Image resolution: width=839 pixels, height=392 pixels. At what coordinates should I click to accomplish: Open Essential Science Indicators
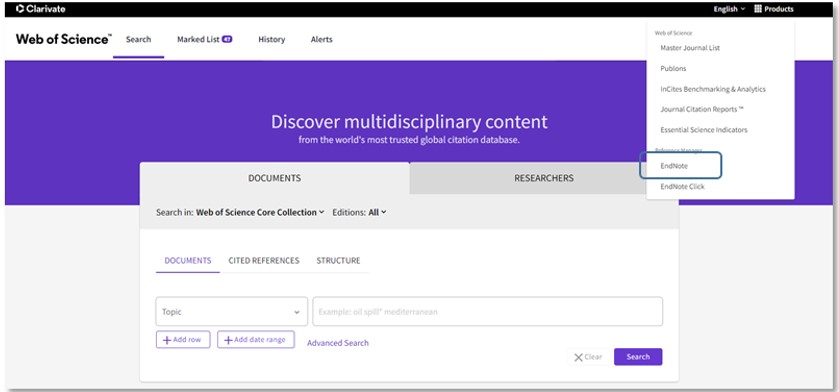[x=704, y=130]
